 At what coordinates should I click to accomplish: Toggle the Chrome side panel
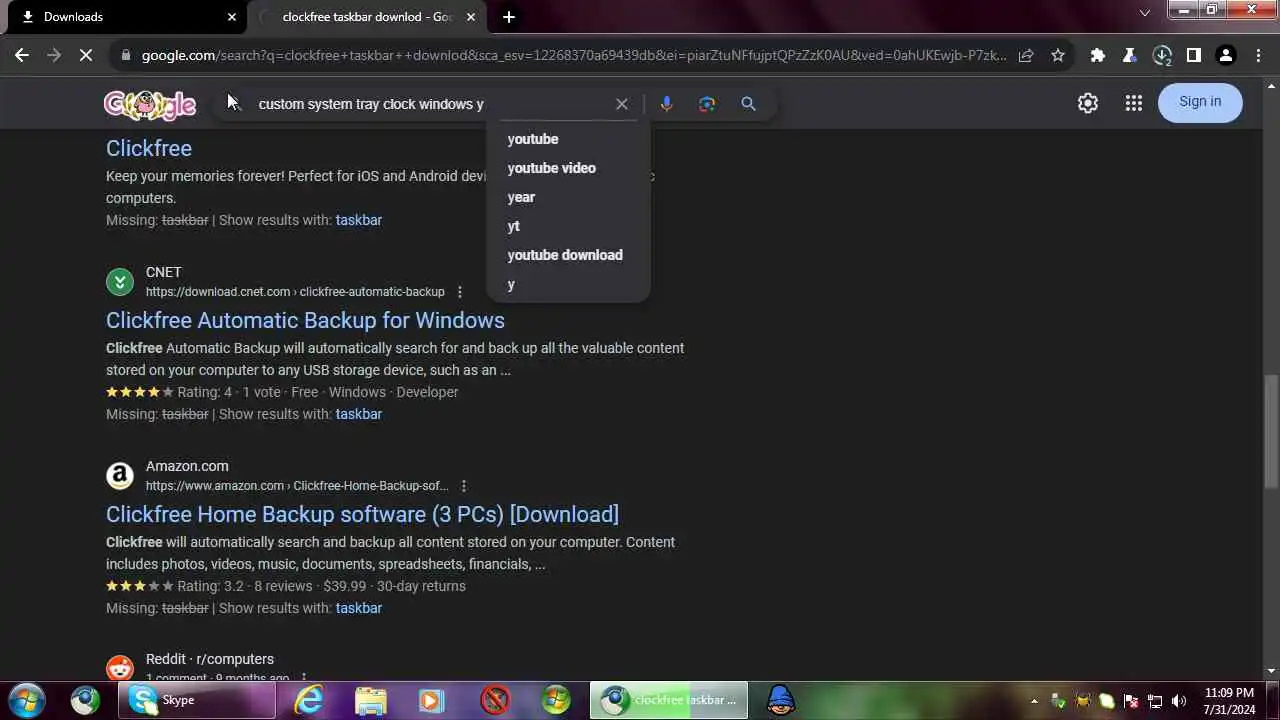pyautogui.click(x=1194, y=56)
